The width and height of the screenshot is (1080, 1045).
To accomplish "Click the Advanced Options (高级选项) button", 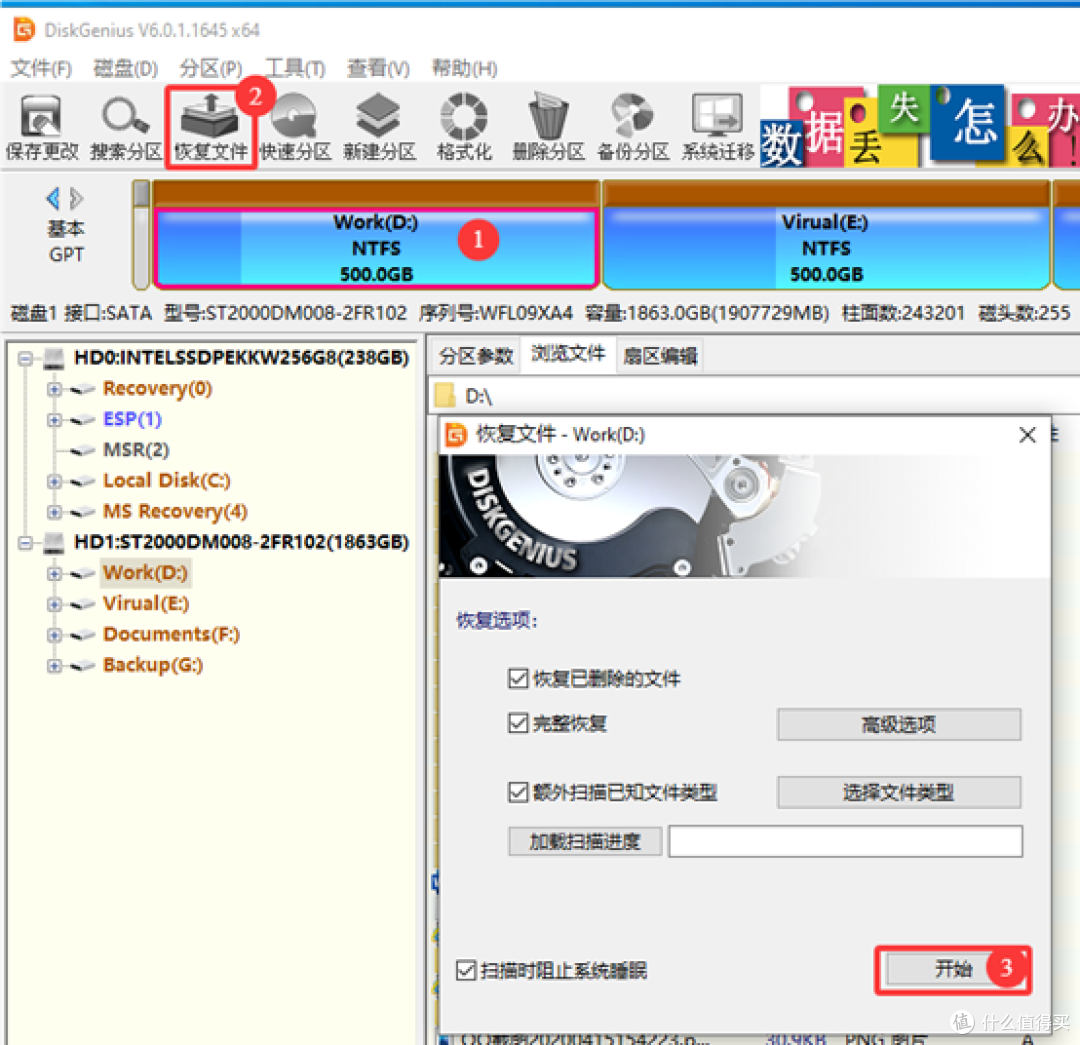I will point(899,724).
